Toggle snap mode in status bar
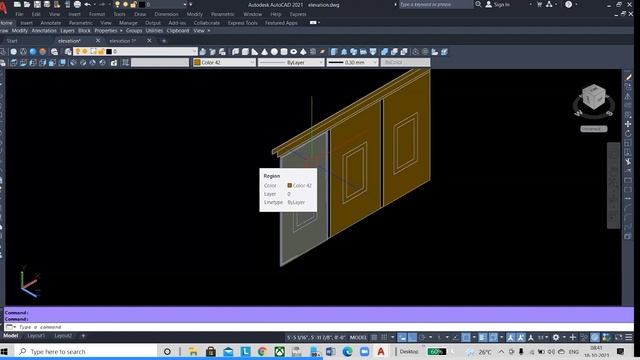The width and height of the screenshot is (640, 360). click(x=384, y=338)
